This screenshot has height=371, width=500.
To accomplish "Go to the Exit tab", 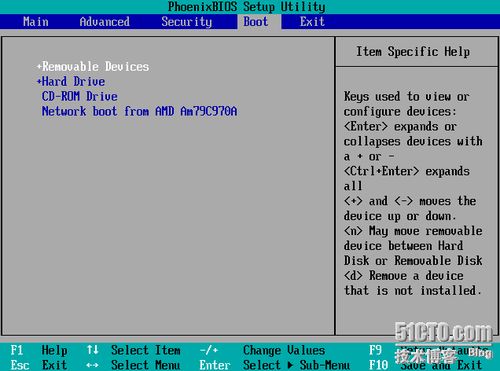I will pos(312,22).
